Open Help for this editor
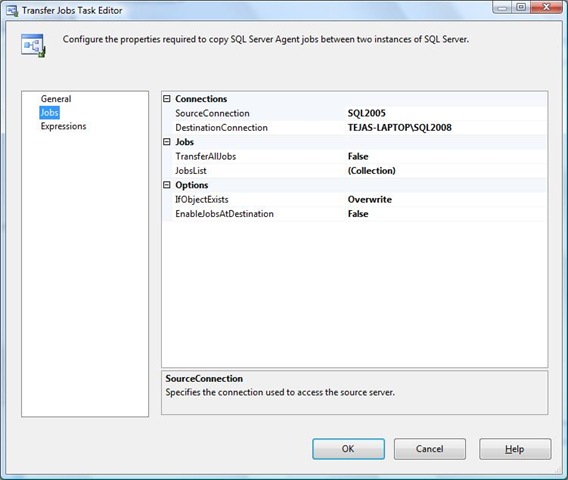 tap(515, 449)
